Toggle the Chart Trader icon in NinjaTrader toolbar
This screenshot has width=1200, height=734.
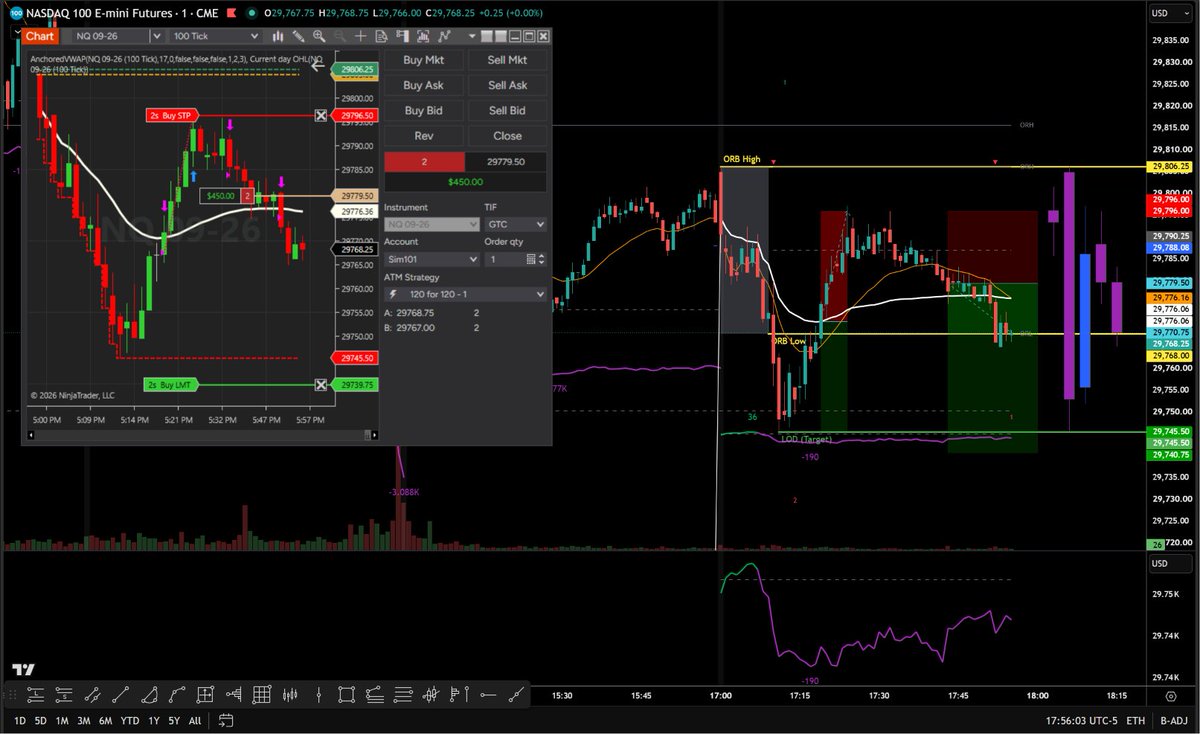click(402, 36)
